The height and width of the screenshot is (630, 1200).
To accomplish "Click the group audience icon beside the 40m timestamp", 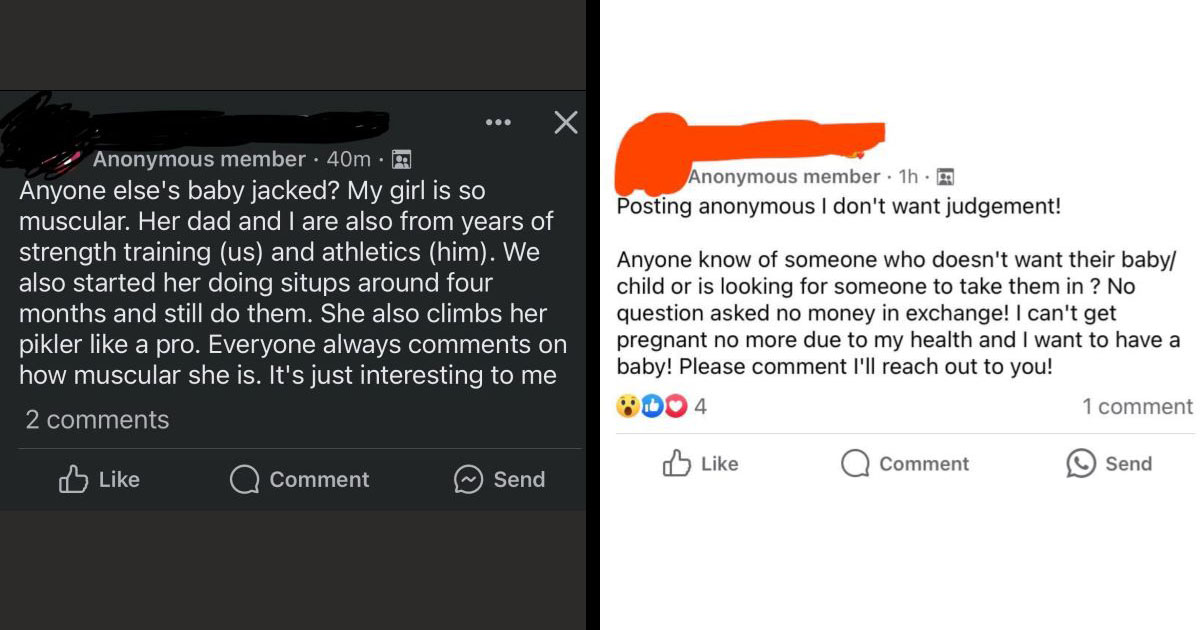I will pyautogui.click(x=402, y=158).
